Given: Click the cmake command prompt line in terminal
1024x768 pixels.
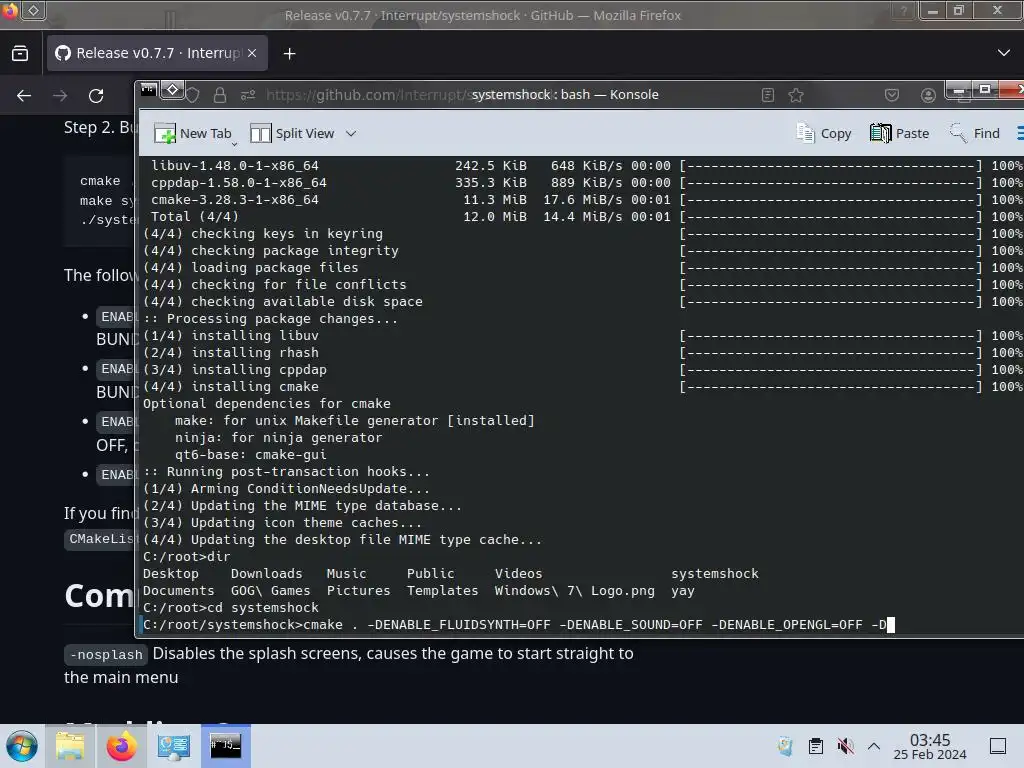Looking at the screenshot, I should tap(518, 625).
